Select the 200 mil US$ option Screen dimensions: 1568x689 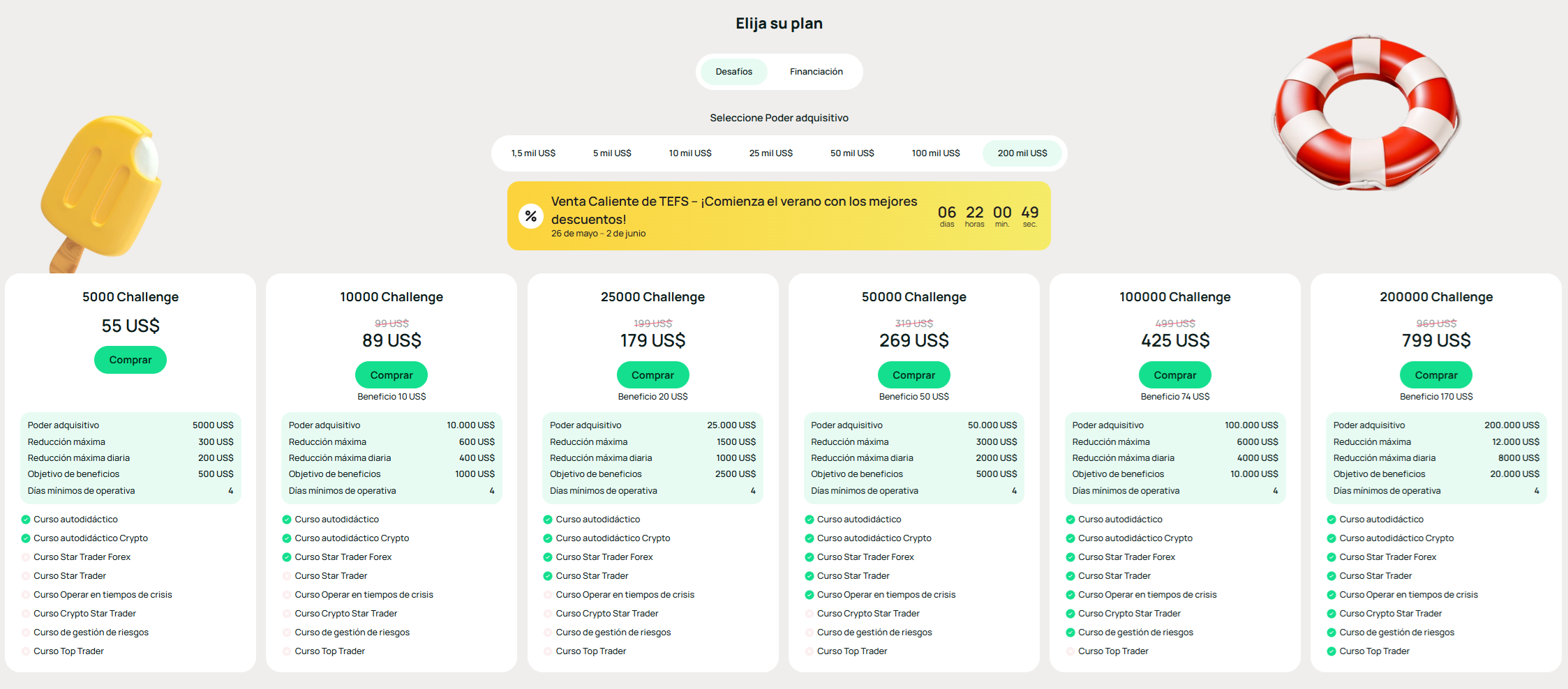click(1022, 153)
